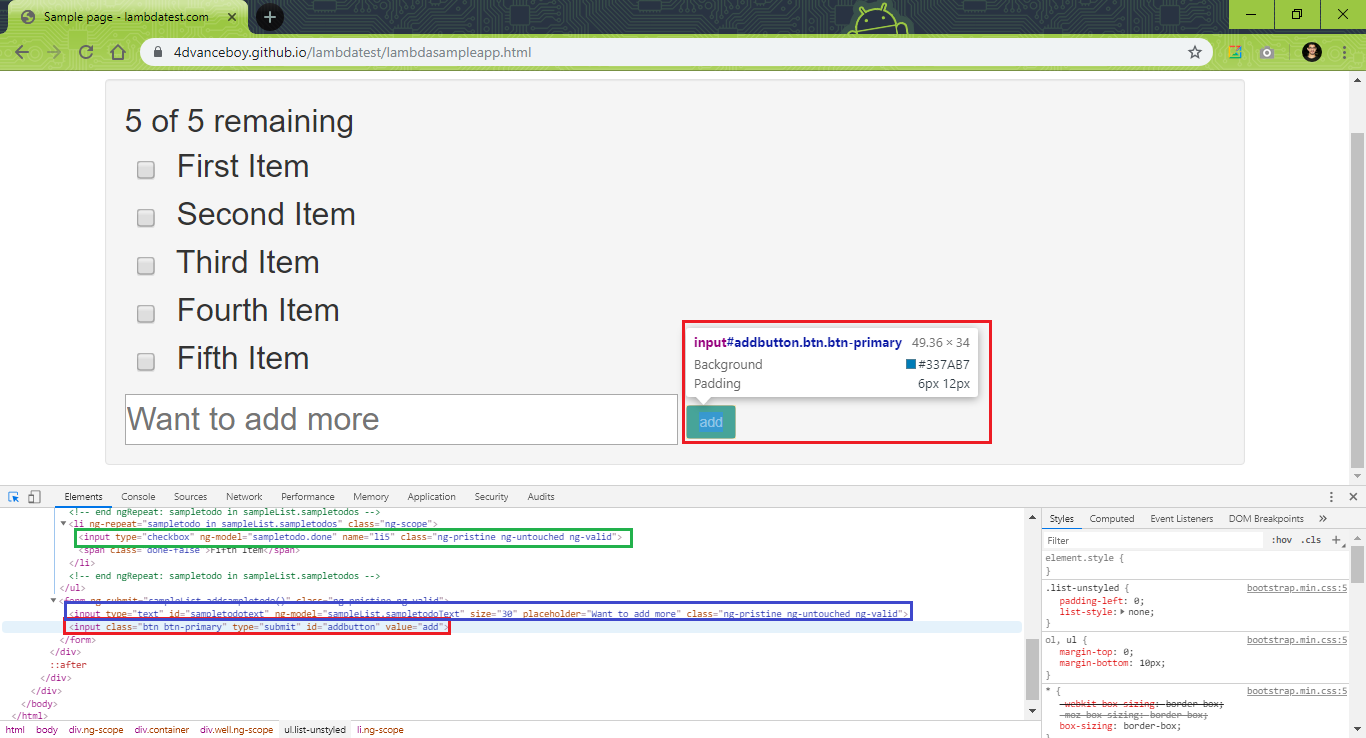
Task: Open a new browser tab
Action: tap(270, 17)
